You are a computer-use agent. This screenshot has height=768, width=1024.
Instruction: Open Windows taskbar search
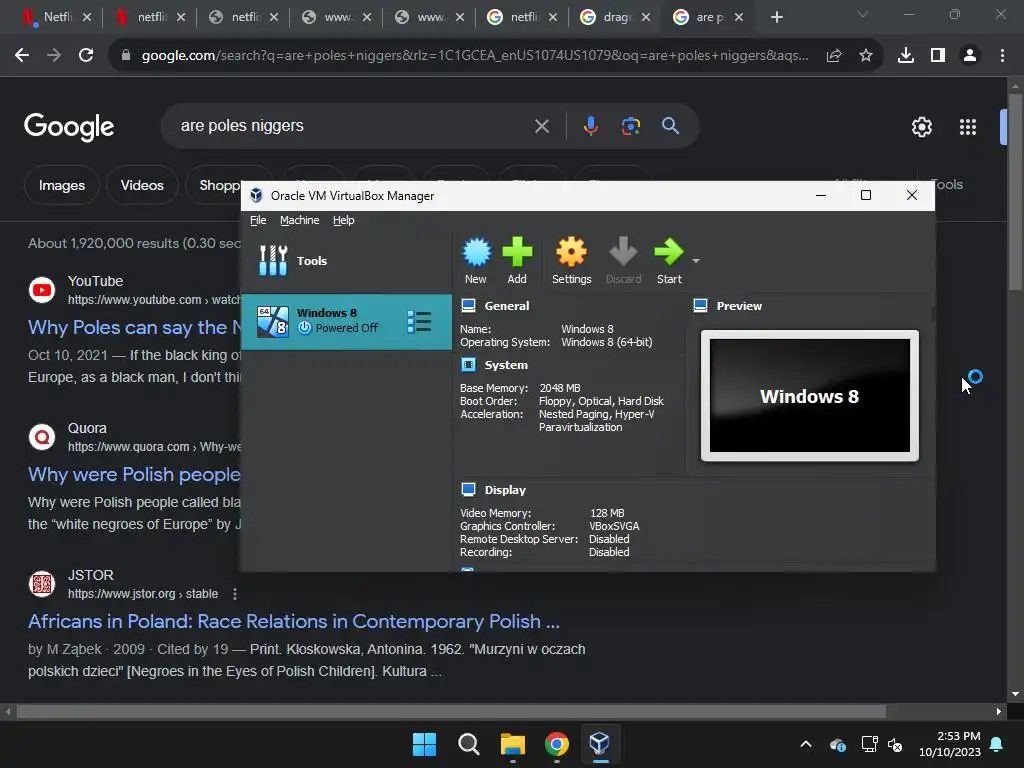coord(468,744)
